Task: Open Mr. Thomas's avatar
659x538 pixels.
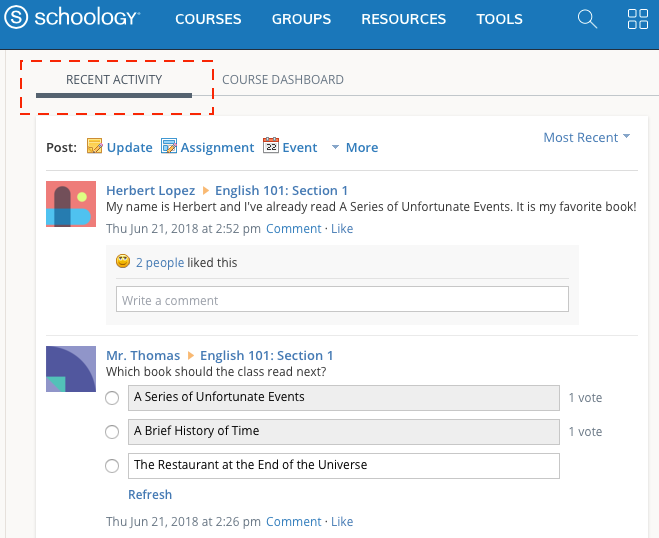Action: [x=71, y=369]
